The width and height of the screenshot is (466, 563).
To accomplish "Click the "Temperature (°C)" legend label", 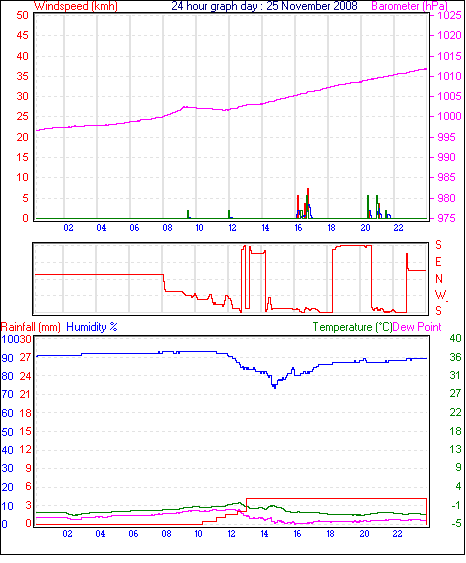I will tap(352, 327).
